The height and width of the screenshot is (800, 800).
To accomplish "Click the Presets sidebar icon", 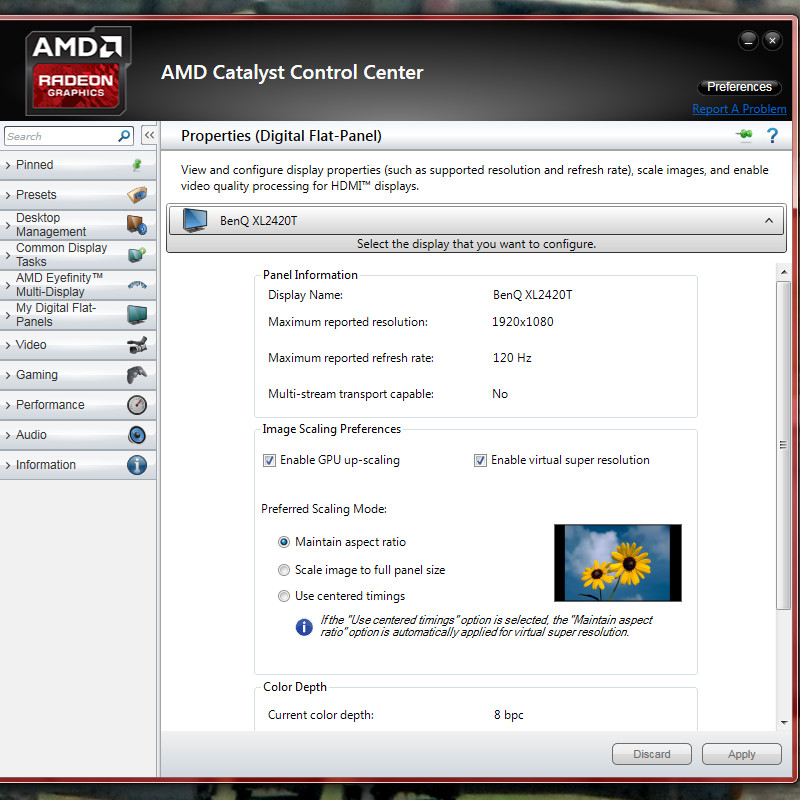I will [x=137, y=195].
